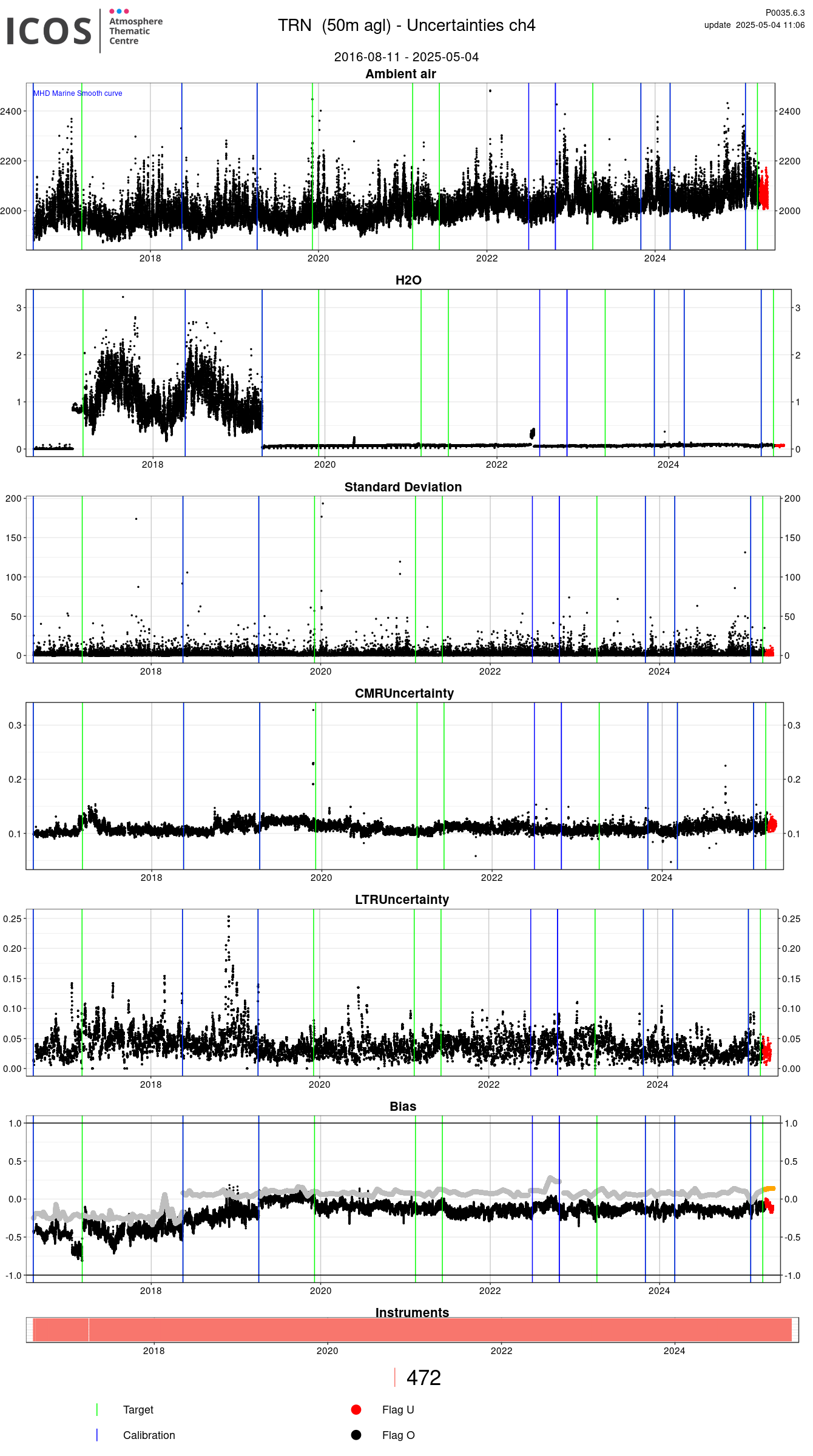Screen dimensions: 813x1456
Task: Click the left 0.3 tick of CMRUncertainty
Action: pyautogui.click(x=15, y=726)
